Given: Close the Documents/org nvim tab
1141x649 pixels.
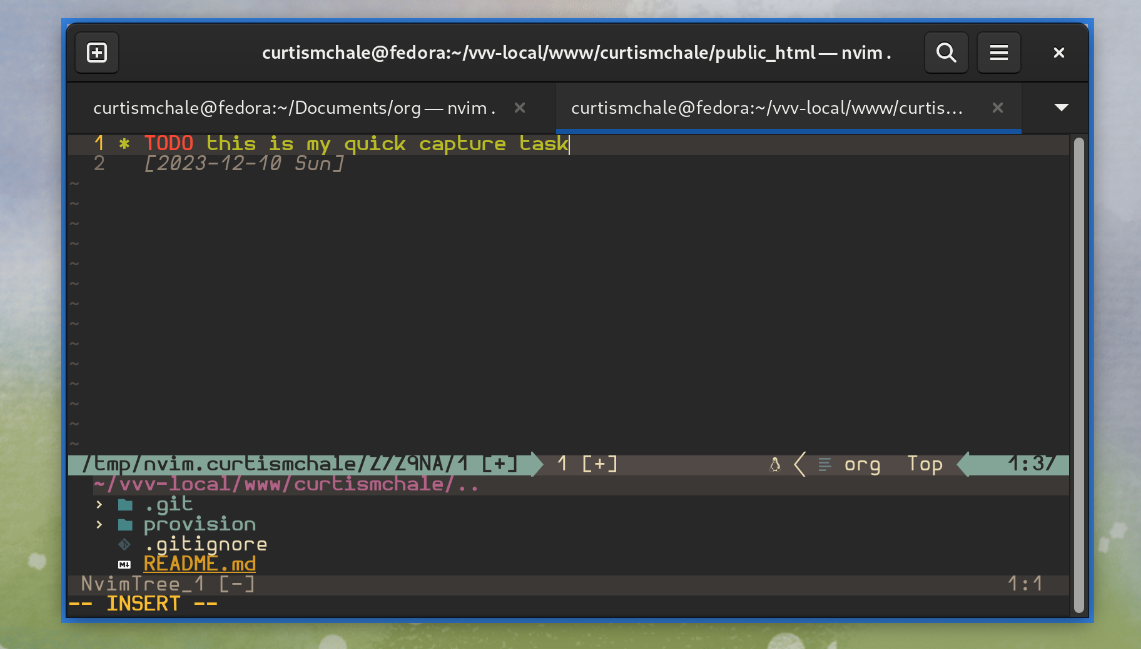Looking at the screenshot, I should [x=519, y=108].
